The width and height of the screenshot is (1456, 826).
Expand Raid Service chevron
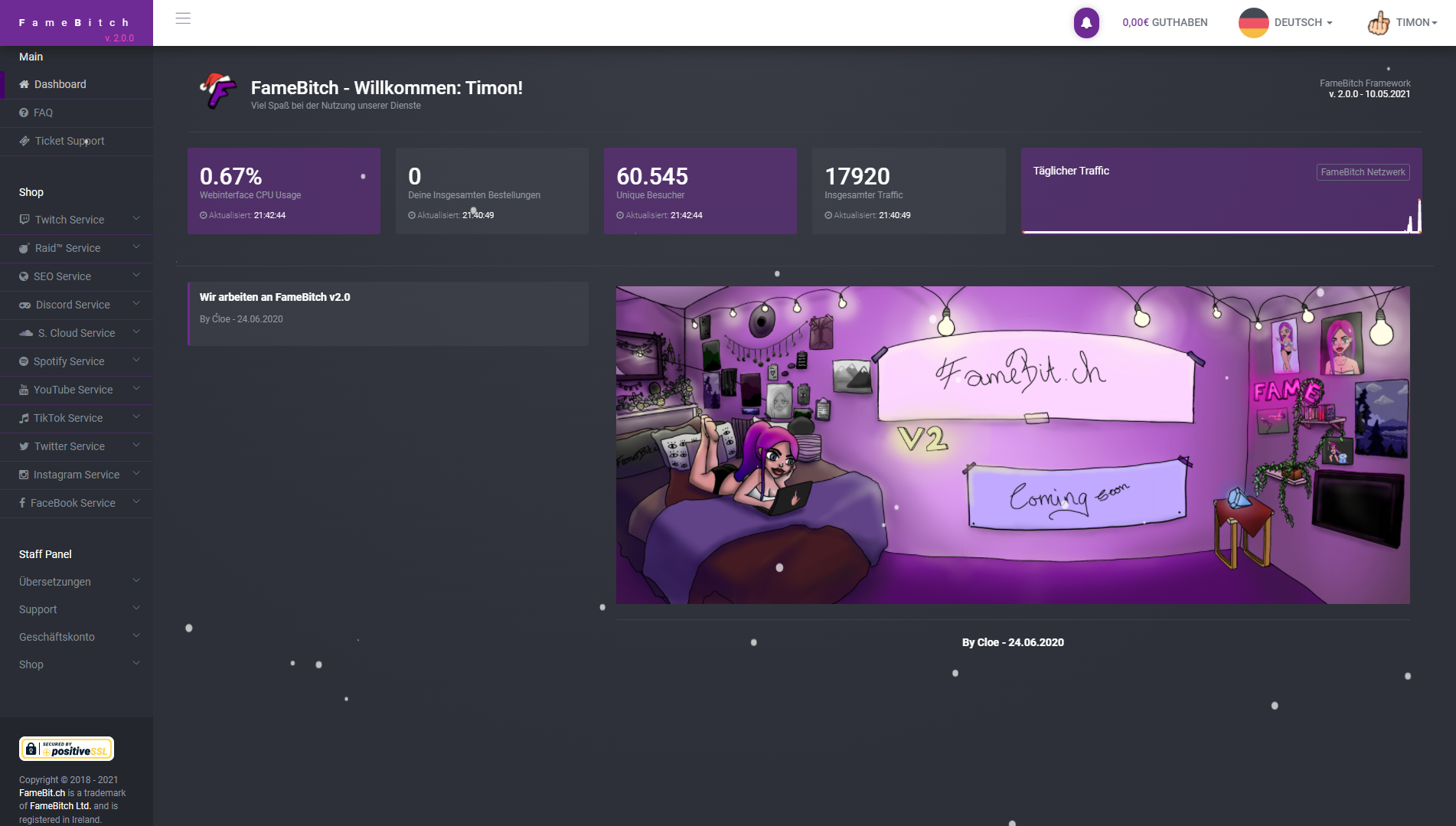[x=136, y=247]
